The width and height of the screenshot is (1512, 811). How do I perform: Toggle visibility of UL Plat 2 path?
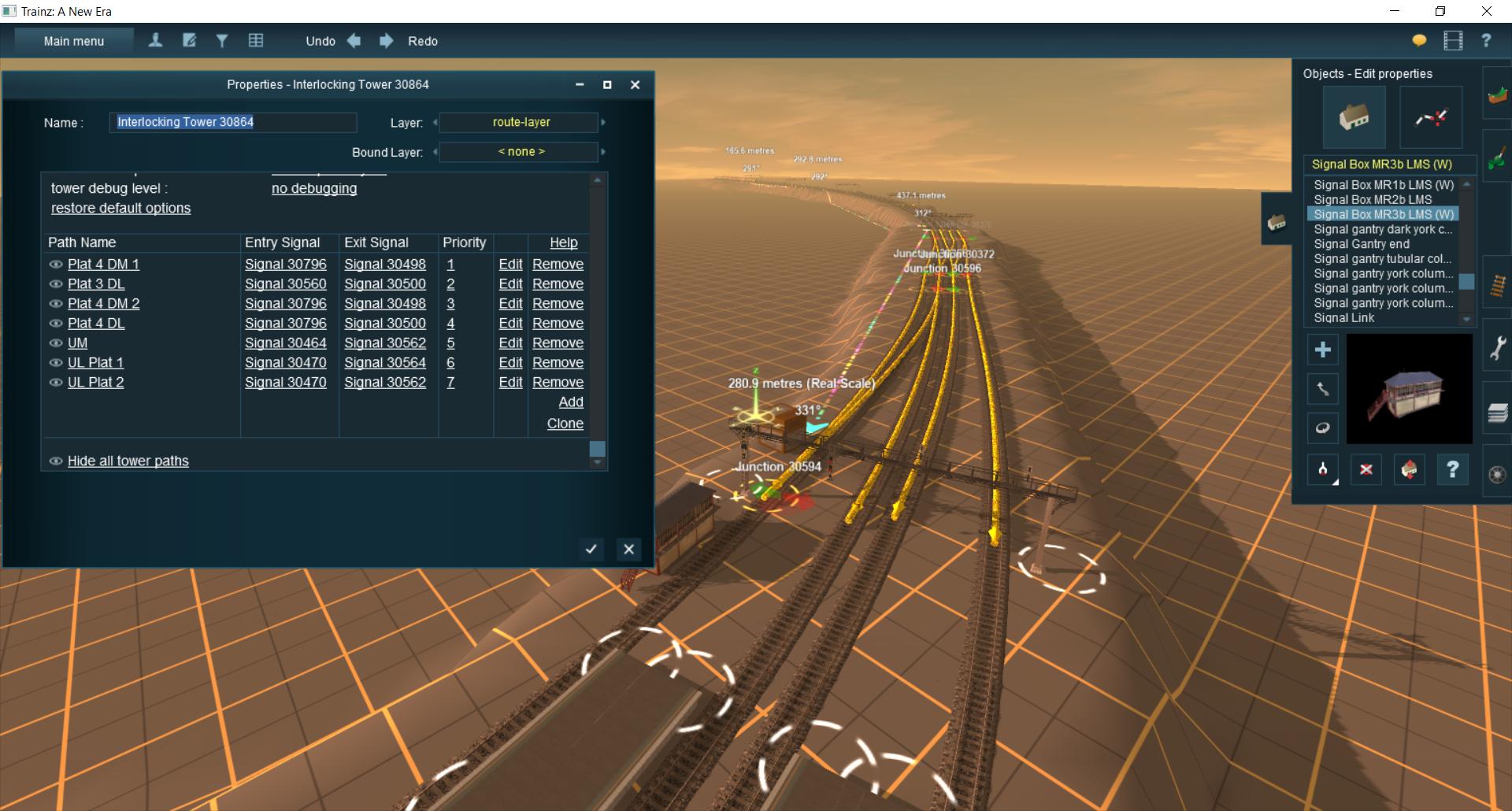click(x=56, y=383)
